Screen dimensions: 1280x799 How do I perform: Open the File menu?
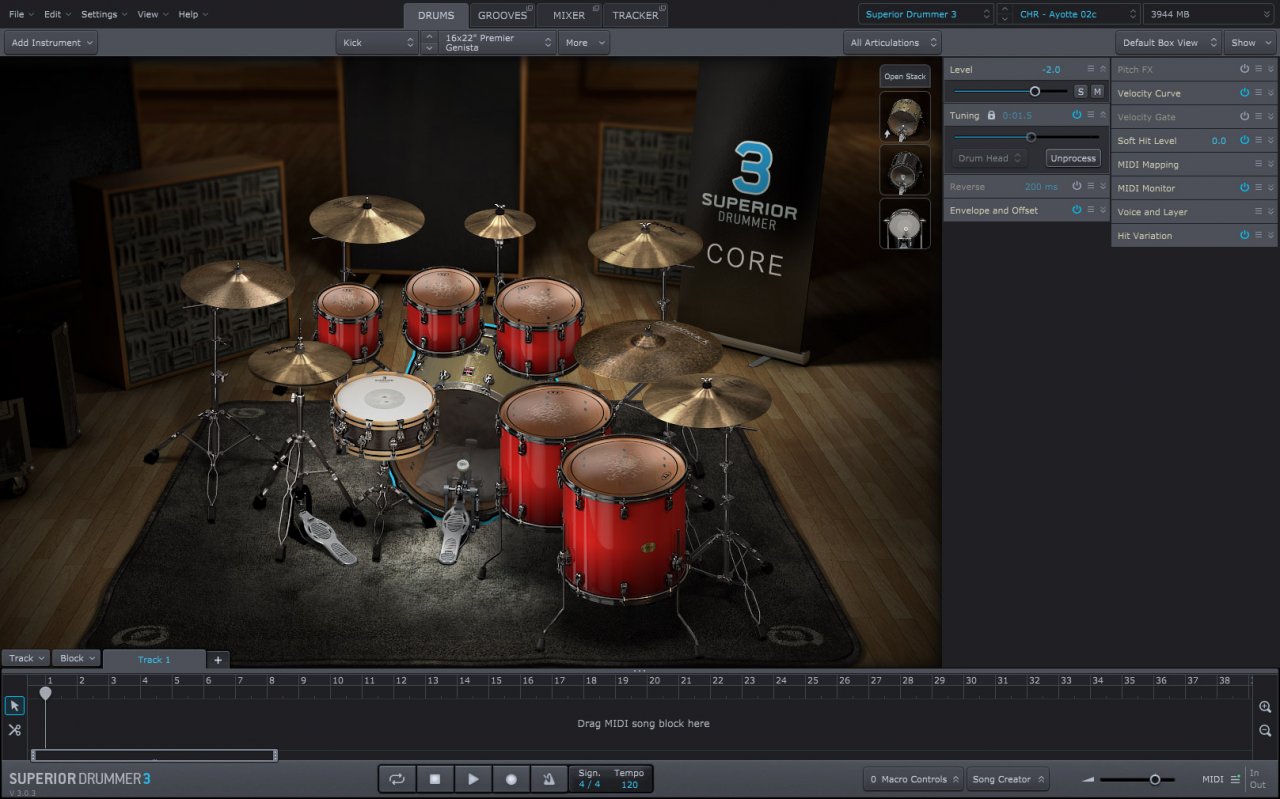20,14
